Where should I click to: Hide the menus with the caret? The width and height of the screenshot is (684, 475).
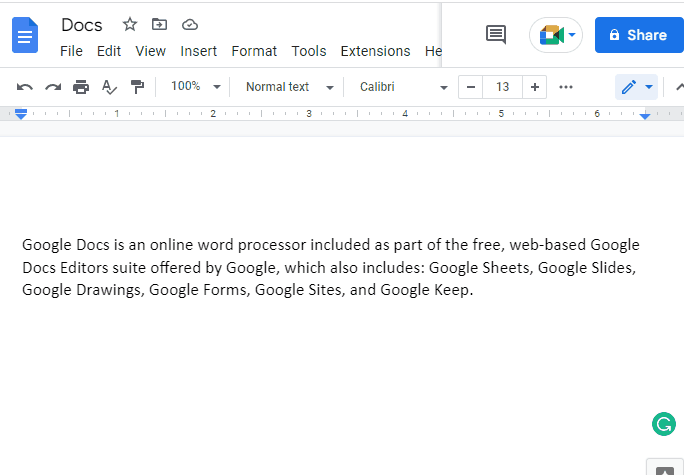[x=679, y=87]
